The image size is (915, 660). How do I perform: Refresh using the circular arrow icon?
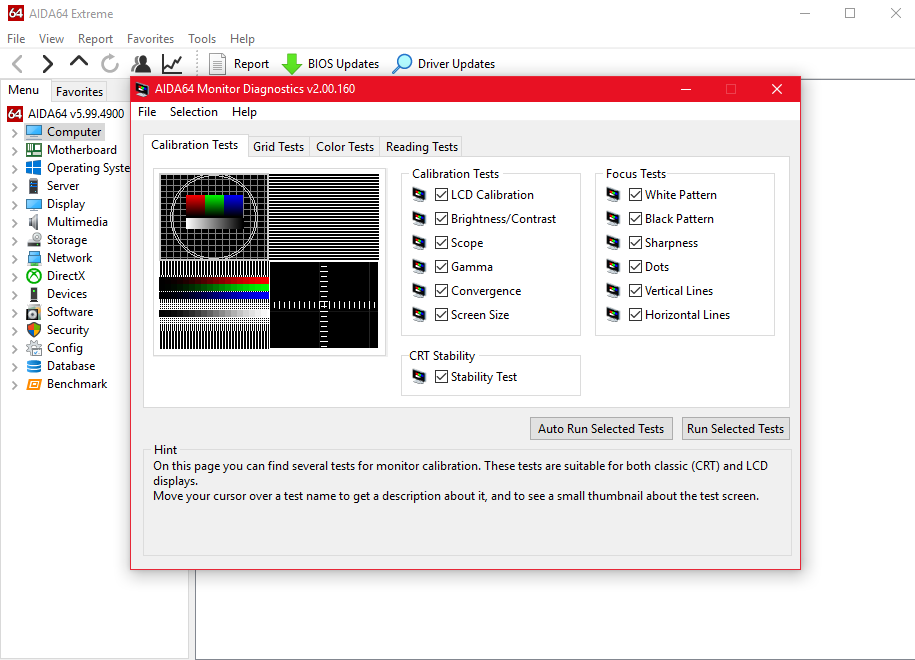point(110,64)
